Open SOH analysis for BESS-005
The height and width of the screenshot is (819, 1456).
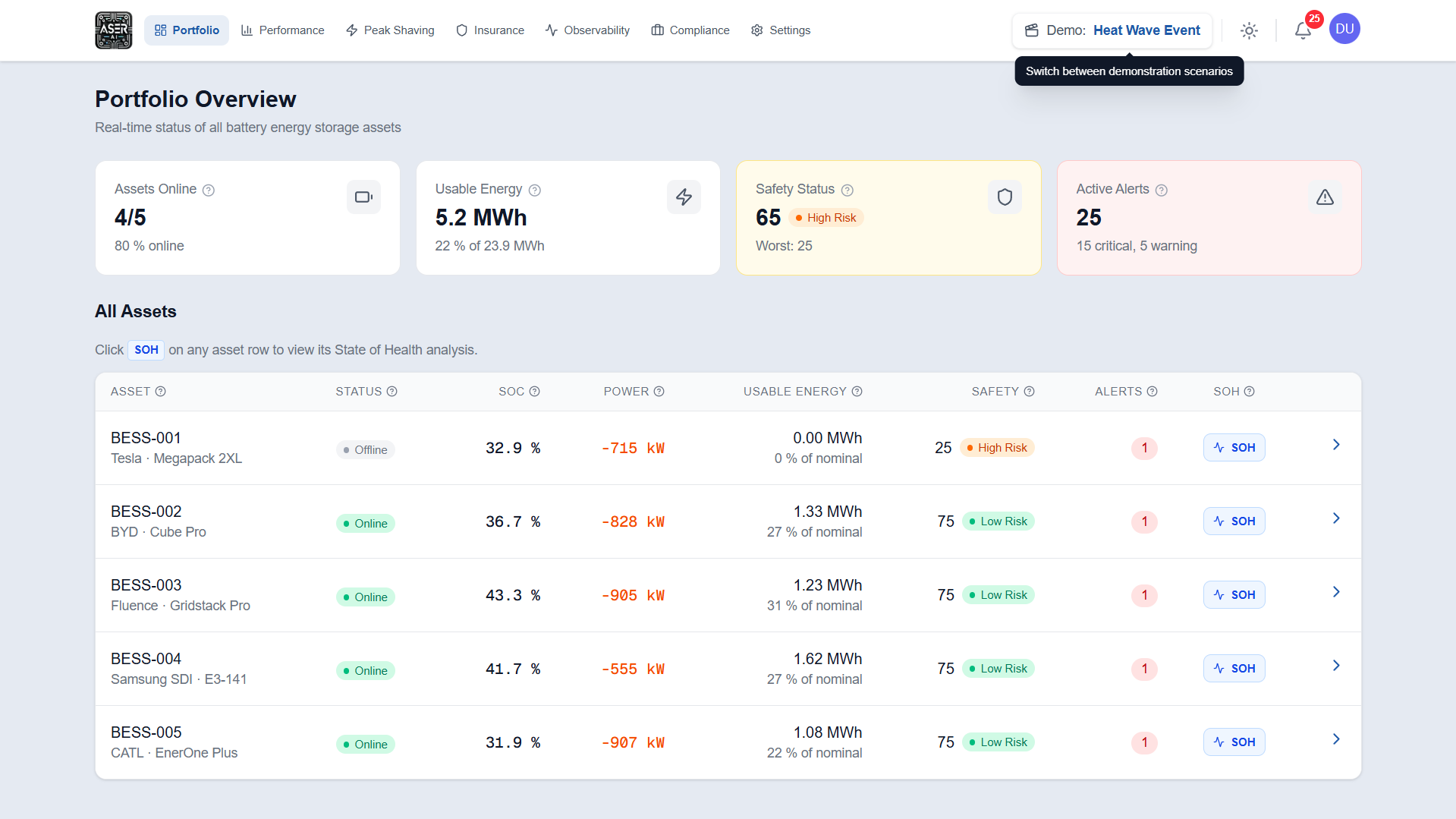pos(1234,742)
